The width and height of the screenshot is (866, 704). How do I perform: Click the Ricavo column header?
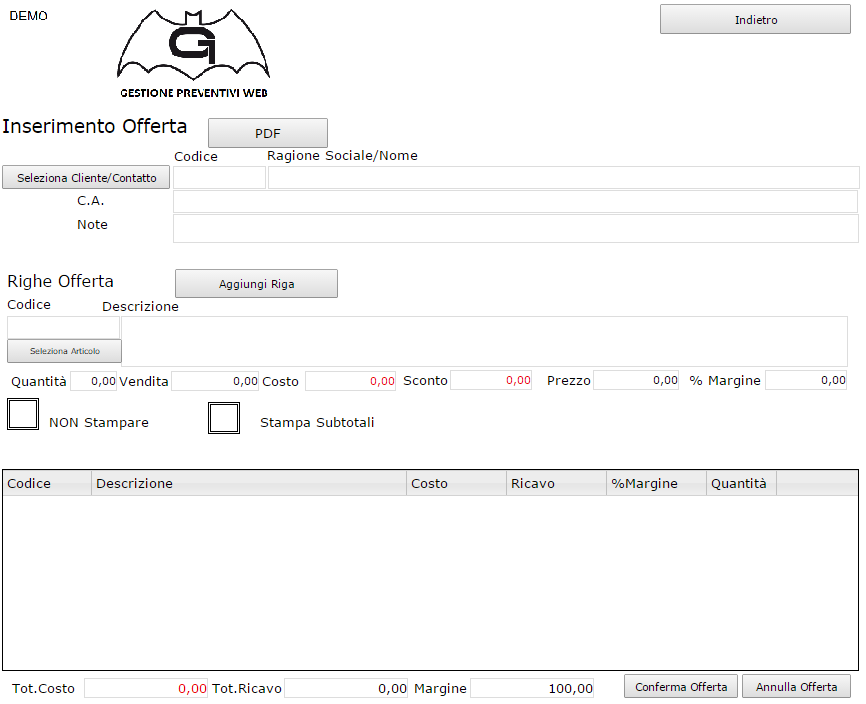pyautogui.click(x=557, y=483)
